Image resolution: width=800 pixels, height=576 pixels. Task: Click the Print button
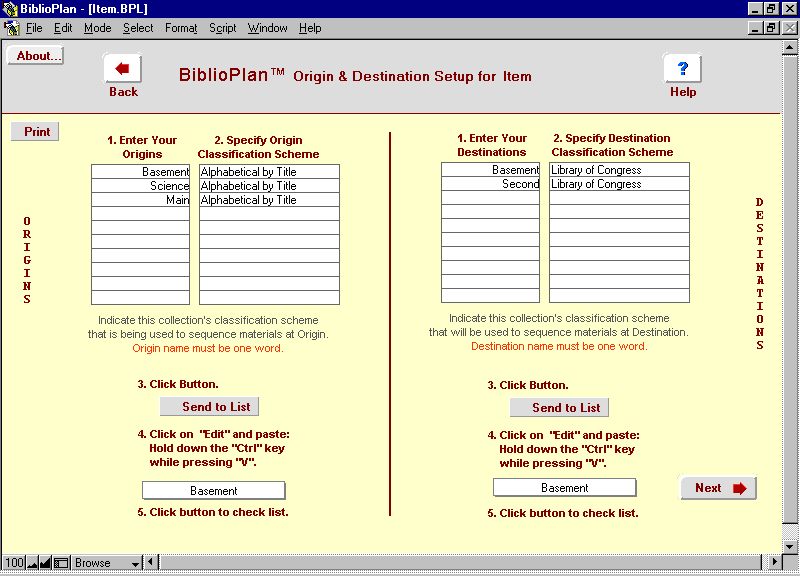click(x=35, y=132)
